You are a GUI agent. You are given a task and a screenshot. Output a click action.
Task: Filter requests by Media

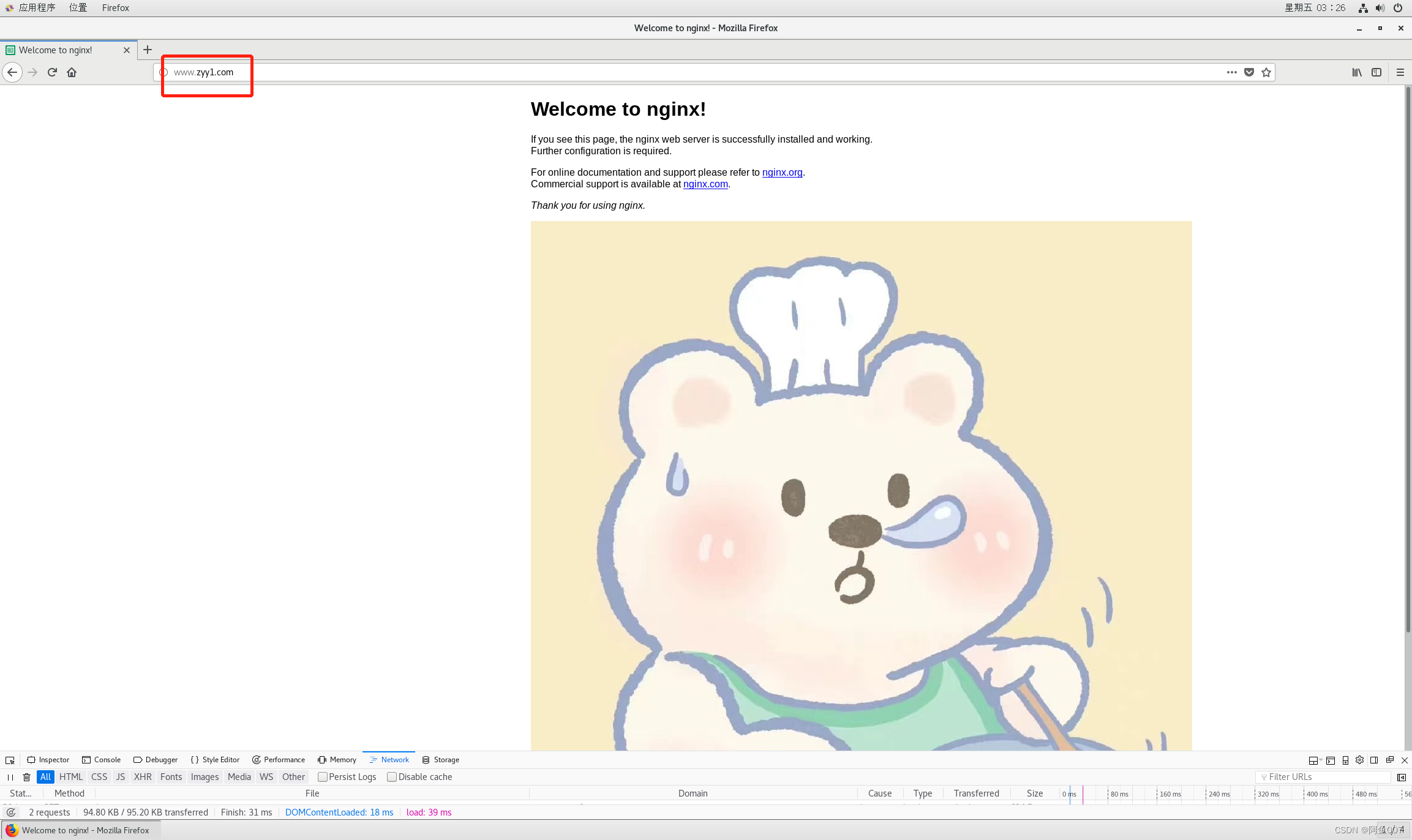pyautogui.click(x=239, y=777)
